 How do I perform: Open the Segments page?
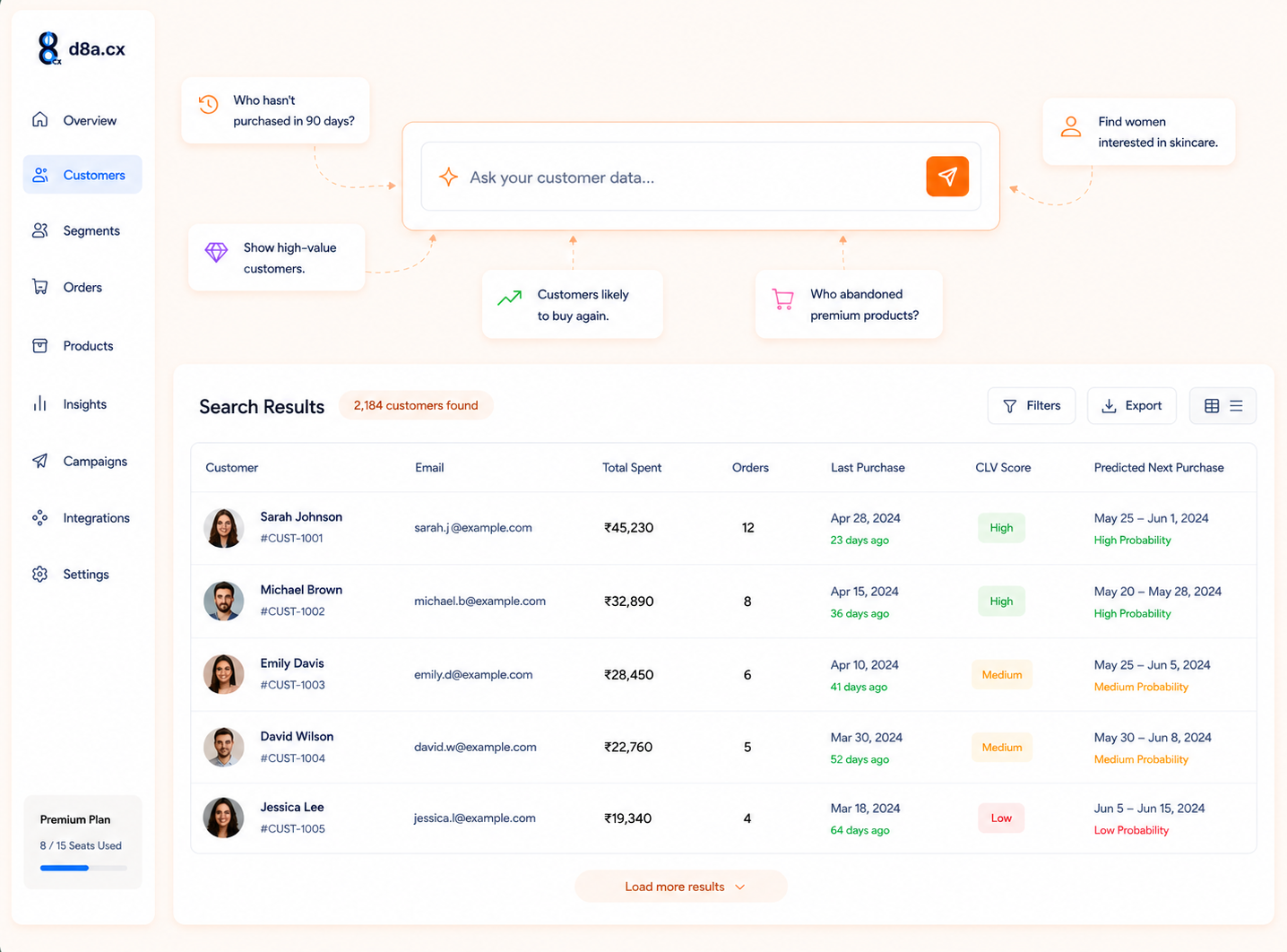pyautogui.click(x=82, y=230)
